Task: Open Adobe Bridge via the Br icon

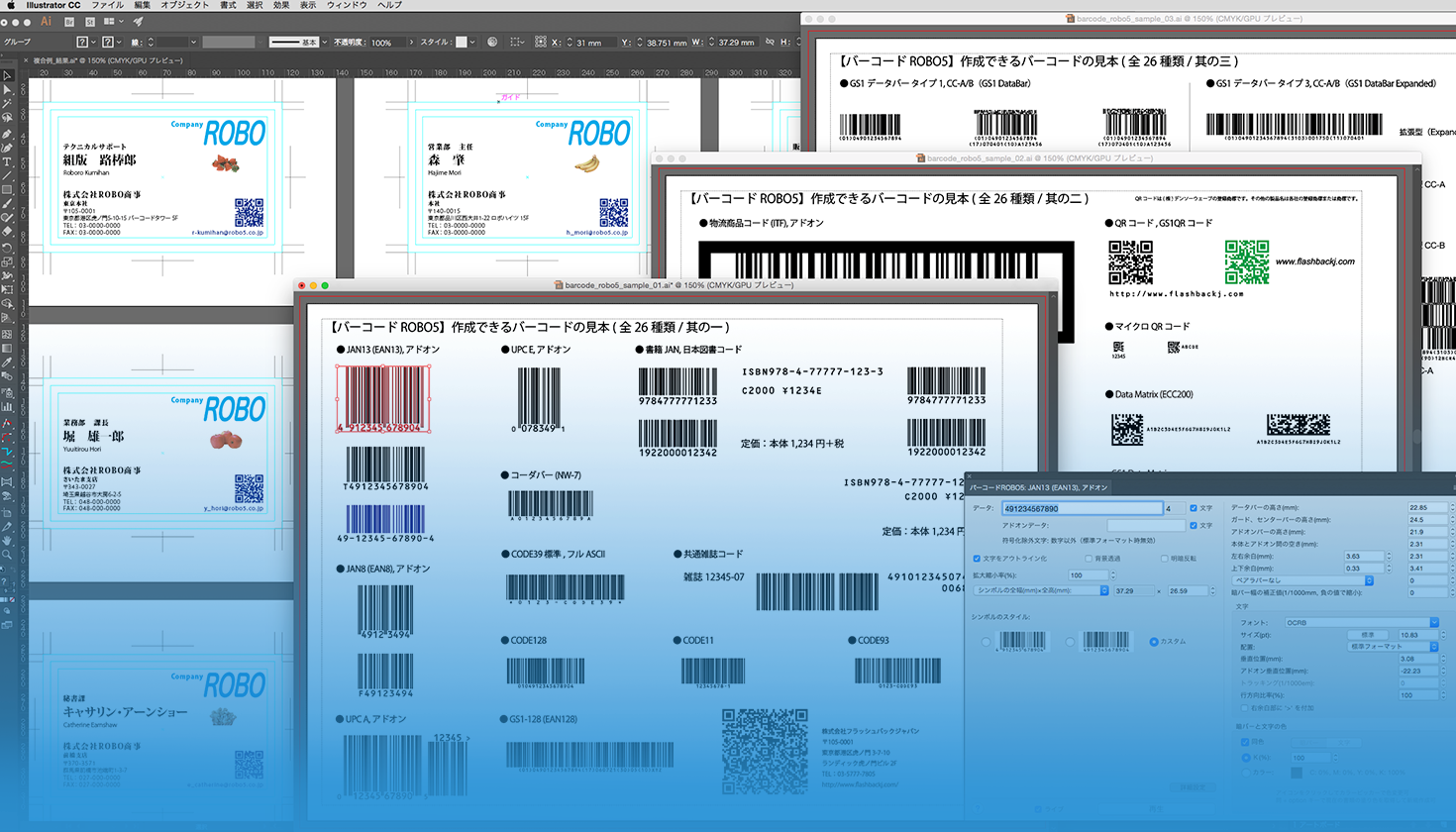Action: 69,21
